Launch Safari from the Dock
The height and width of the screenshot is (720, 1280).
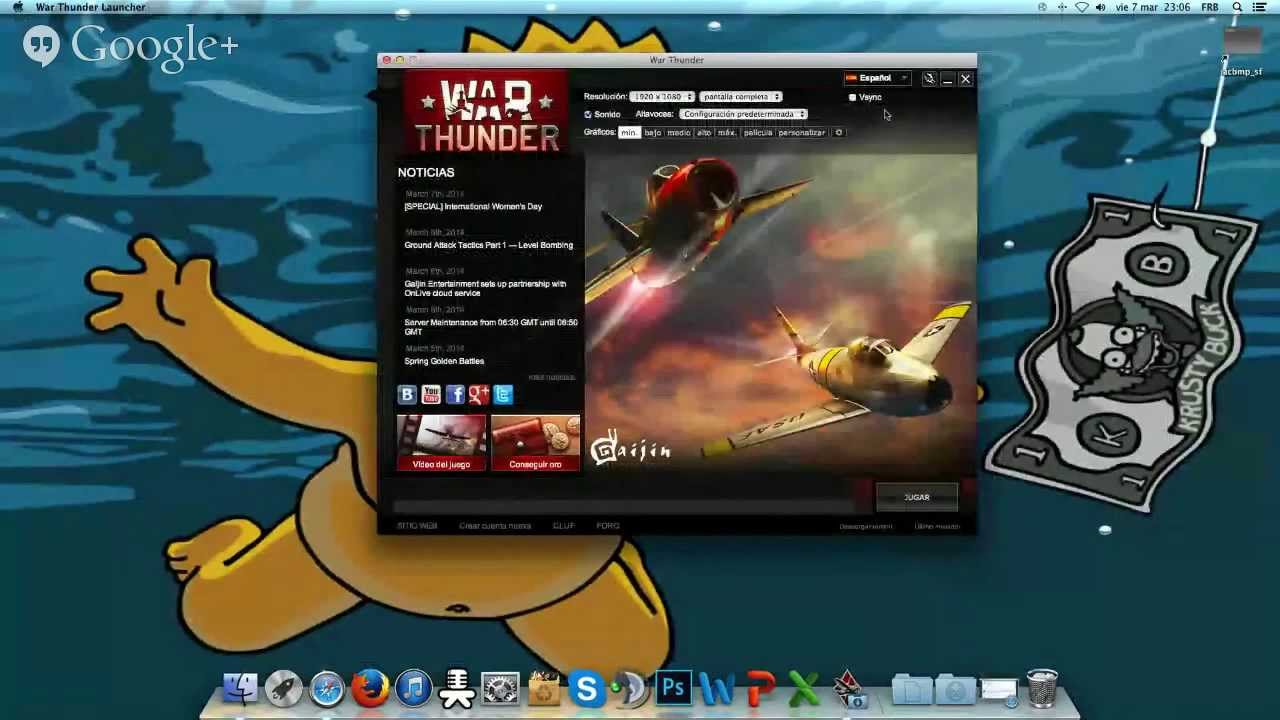point(327,688)
